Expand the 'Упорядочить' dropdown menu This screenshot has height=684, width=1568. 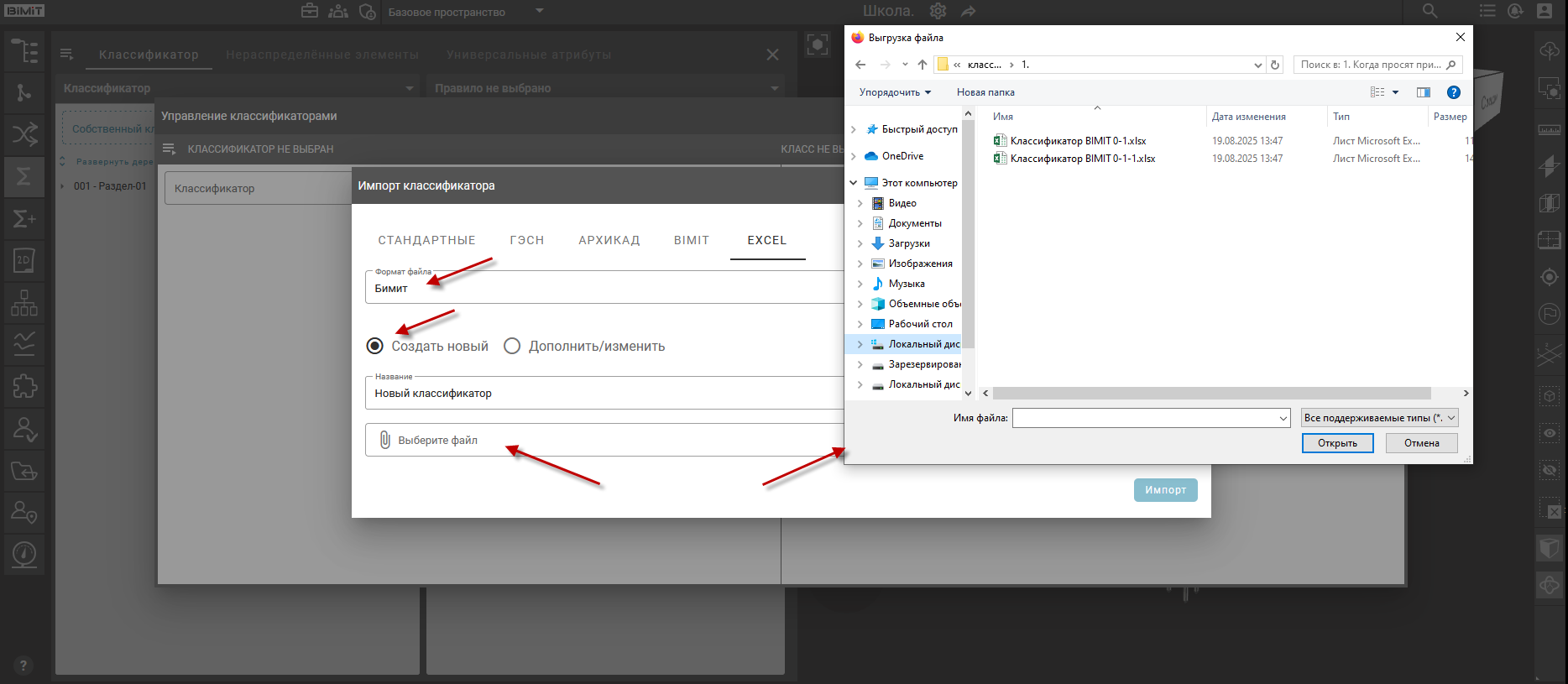tap(895, 92)
